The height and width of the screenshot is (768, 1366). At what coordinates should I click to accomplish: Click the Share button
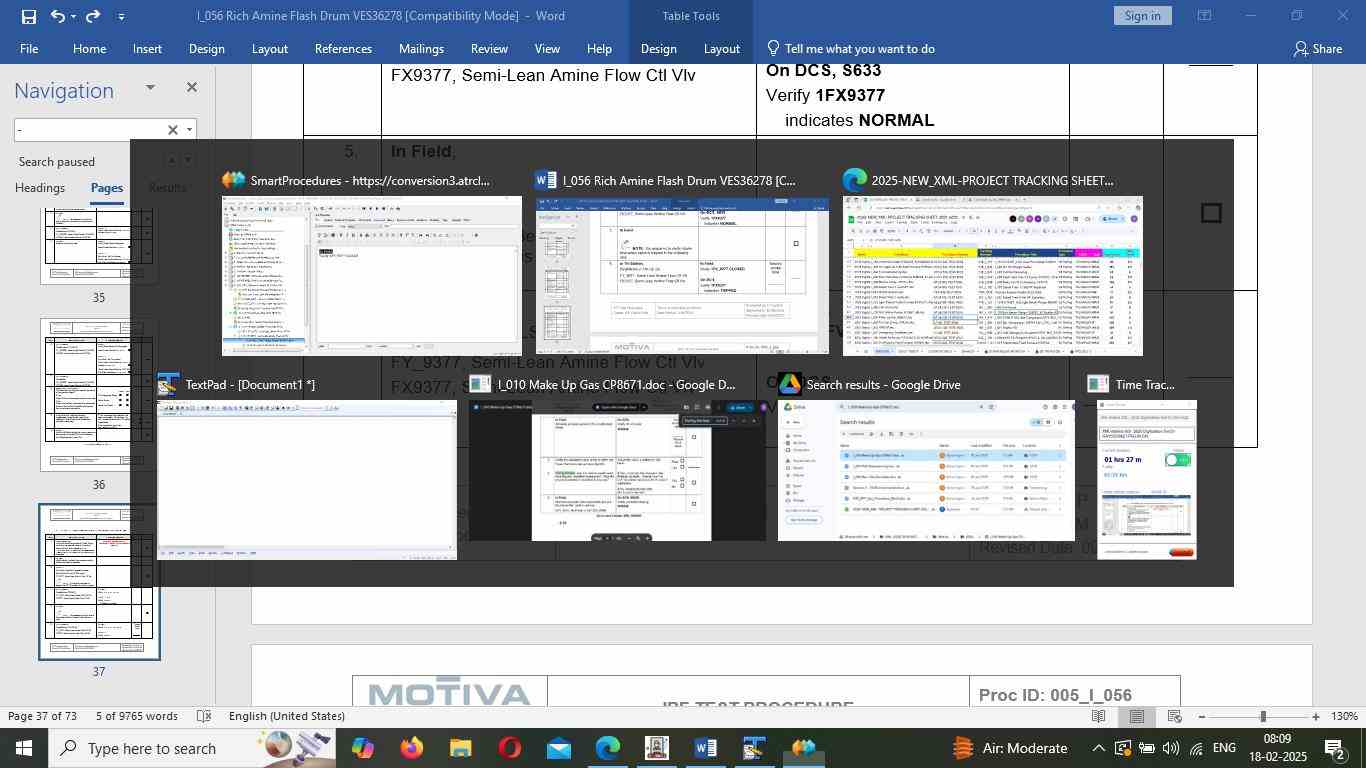tap(1317, 49)
